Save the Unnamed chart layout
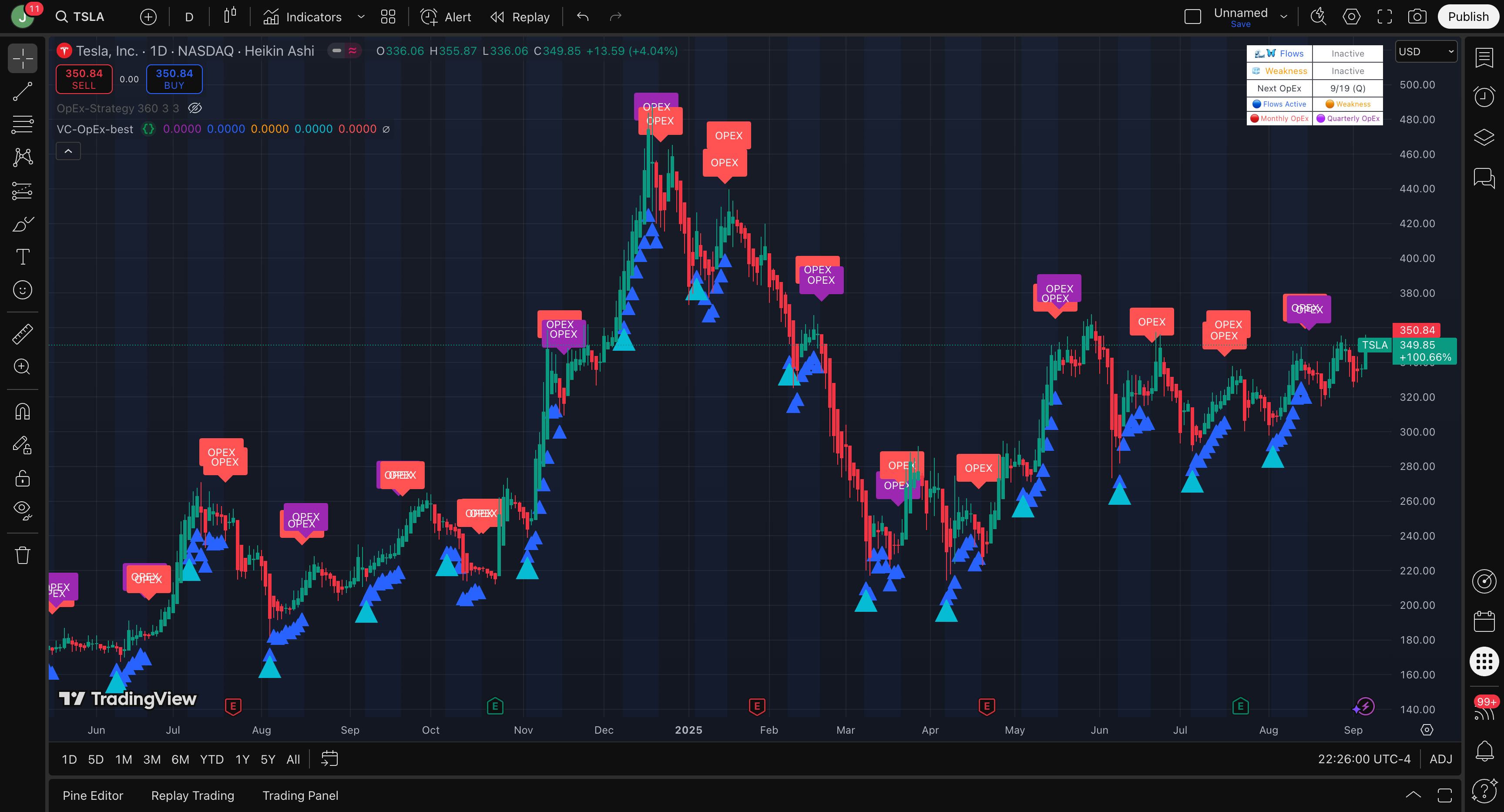The image size is (1504, 812). [1241, 24]
